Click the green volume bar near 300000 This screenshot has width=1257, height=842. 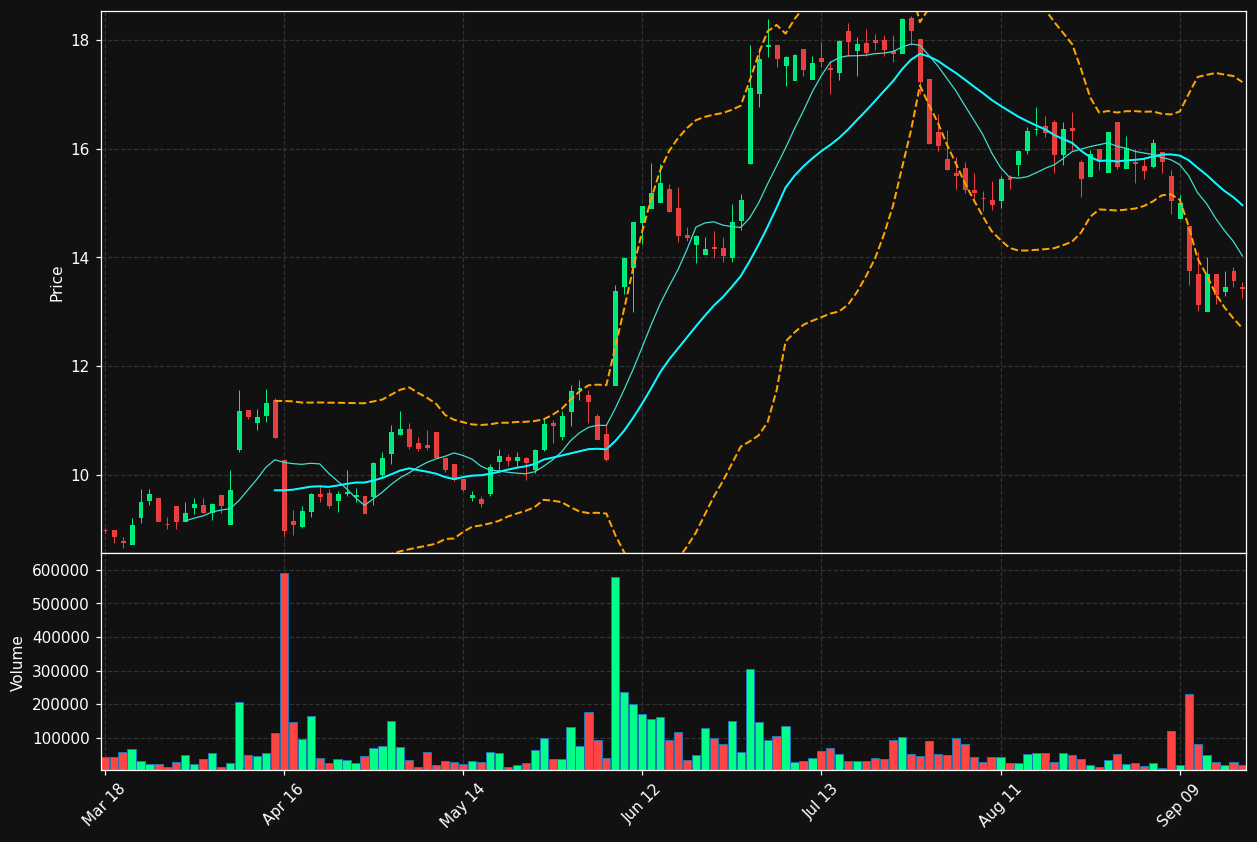(x=750, y=720)
